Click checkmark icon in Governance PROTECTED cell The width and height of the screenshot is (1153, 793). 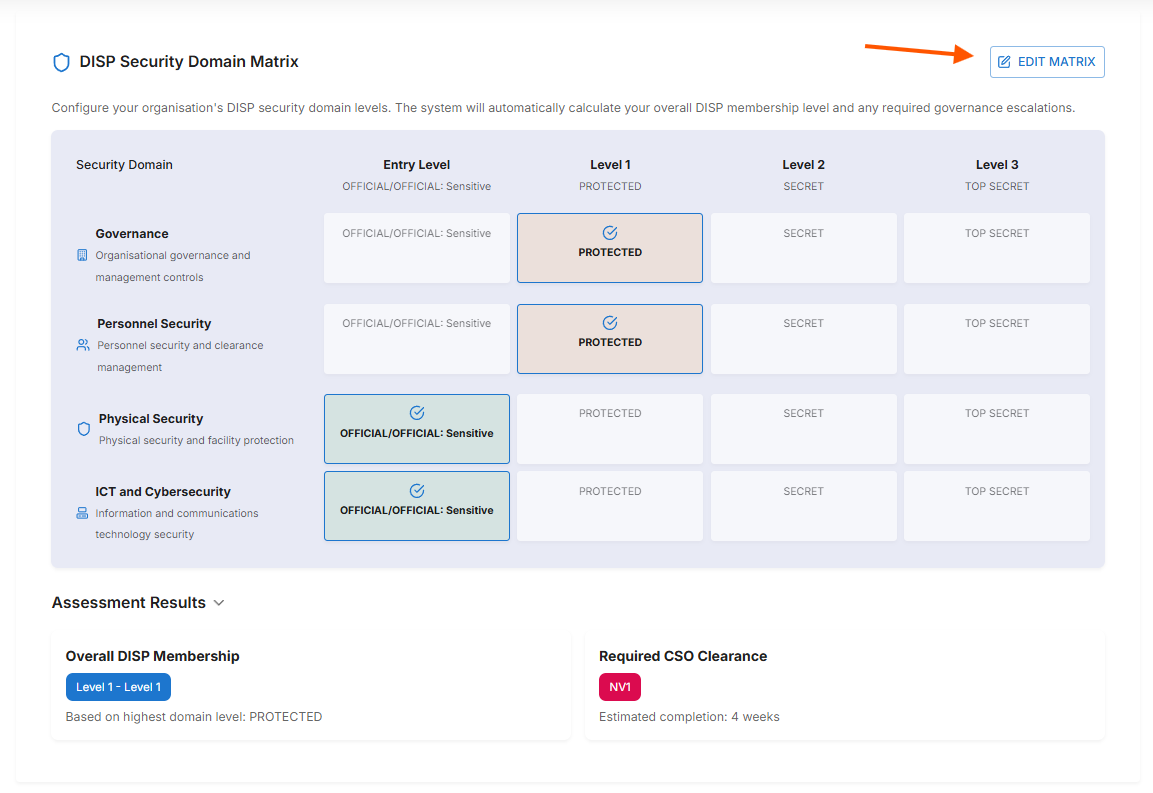[x=610, y=233]
